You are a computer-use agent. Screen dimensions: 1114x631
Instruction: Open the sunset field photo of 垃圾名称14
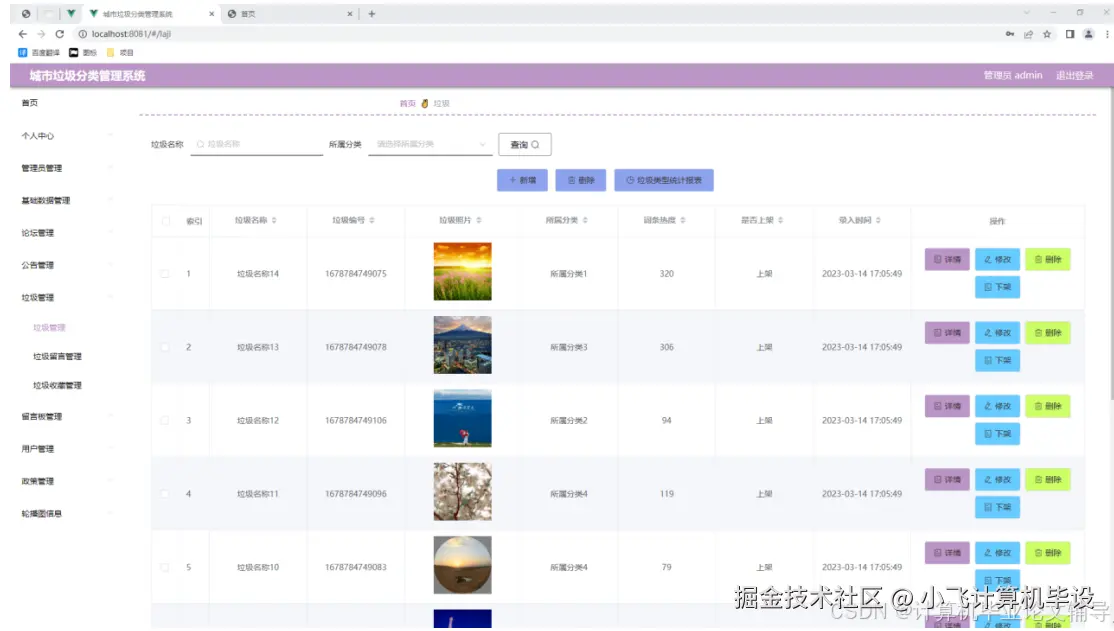tap(463, 271)
